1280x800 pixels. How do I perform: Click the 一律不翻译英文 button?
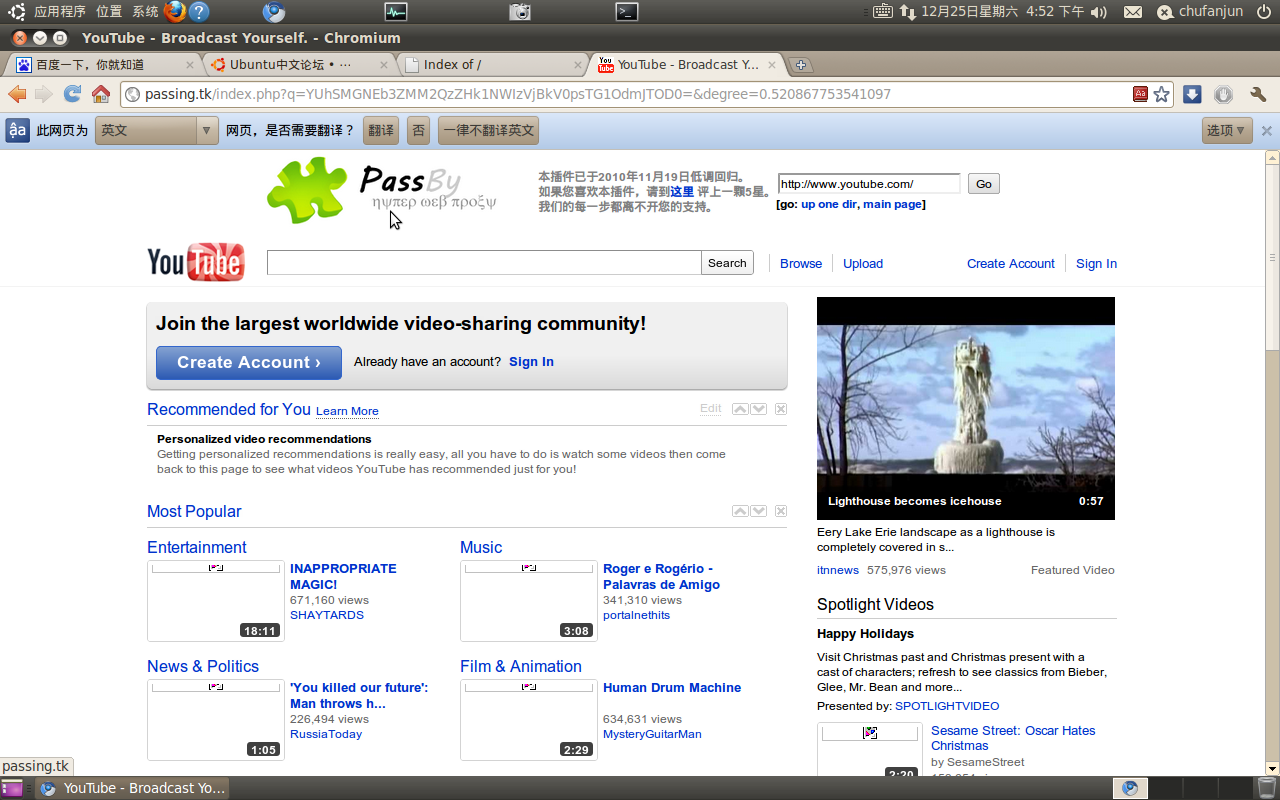[489, 130]
